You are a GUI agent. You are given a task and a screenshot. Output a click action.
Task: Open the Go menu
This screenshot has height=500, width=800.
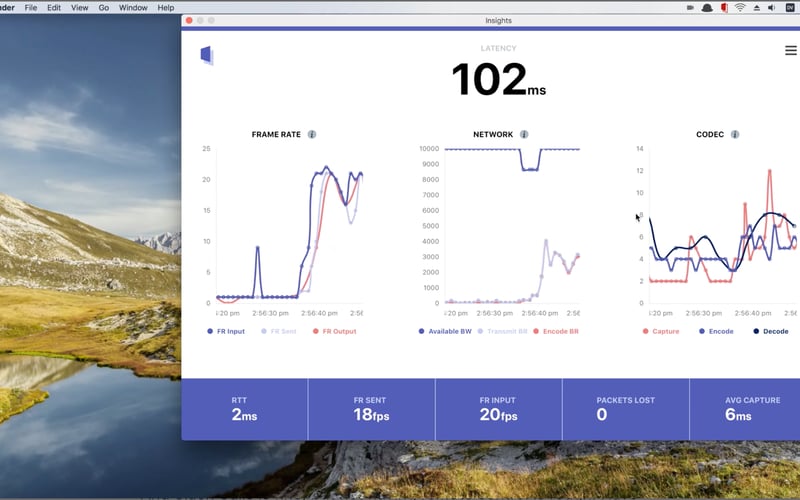point(104,8)
